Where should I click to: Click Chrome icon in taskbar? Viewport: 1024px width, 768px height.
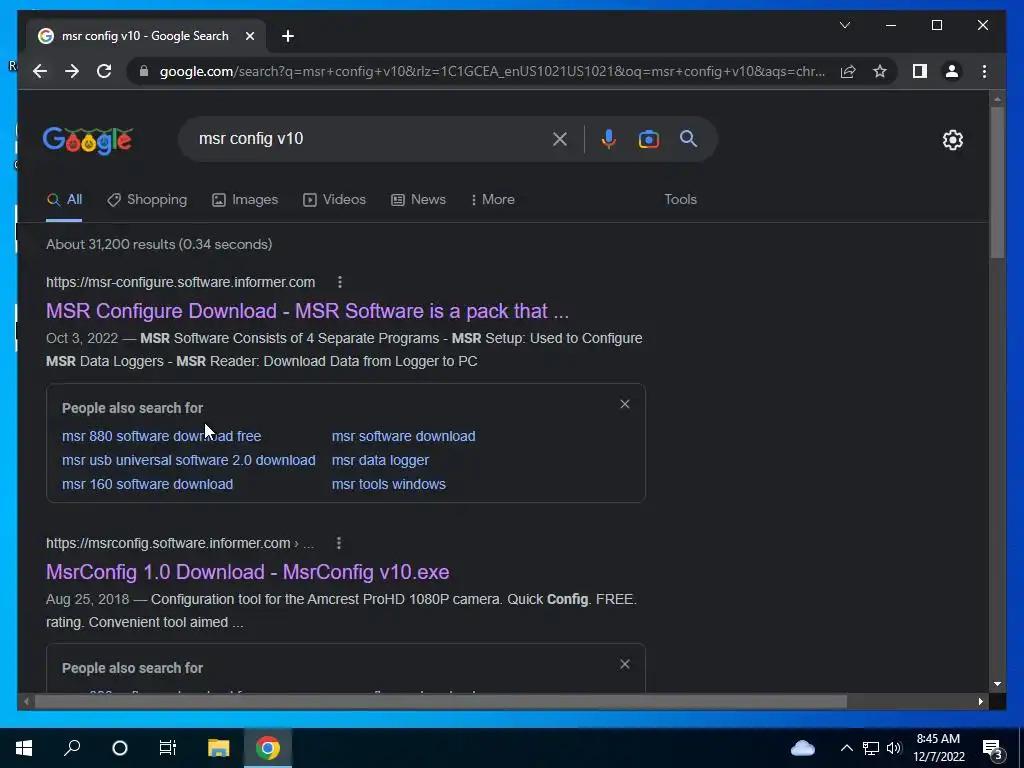[267, 748]
